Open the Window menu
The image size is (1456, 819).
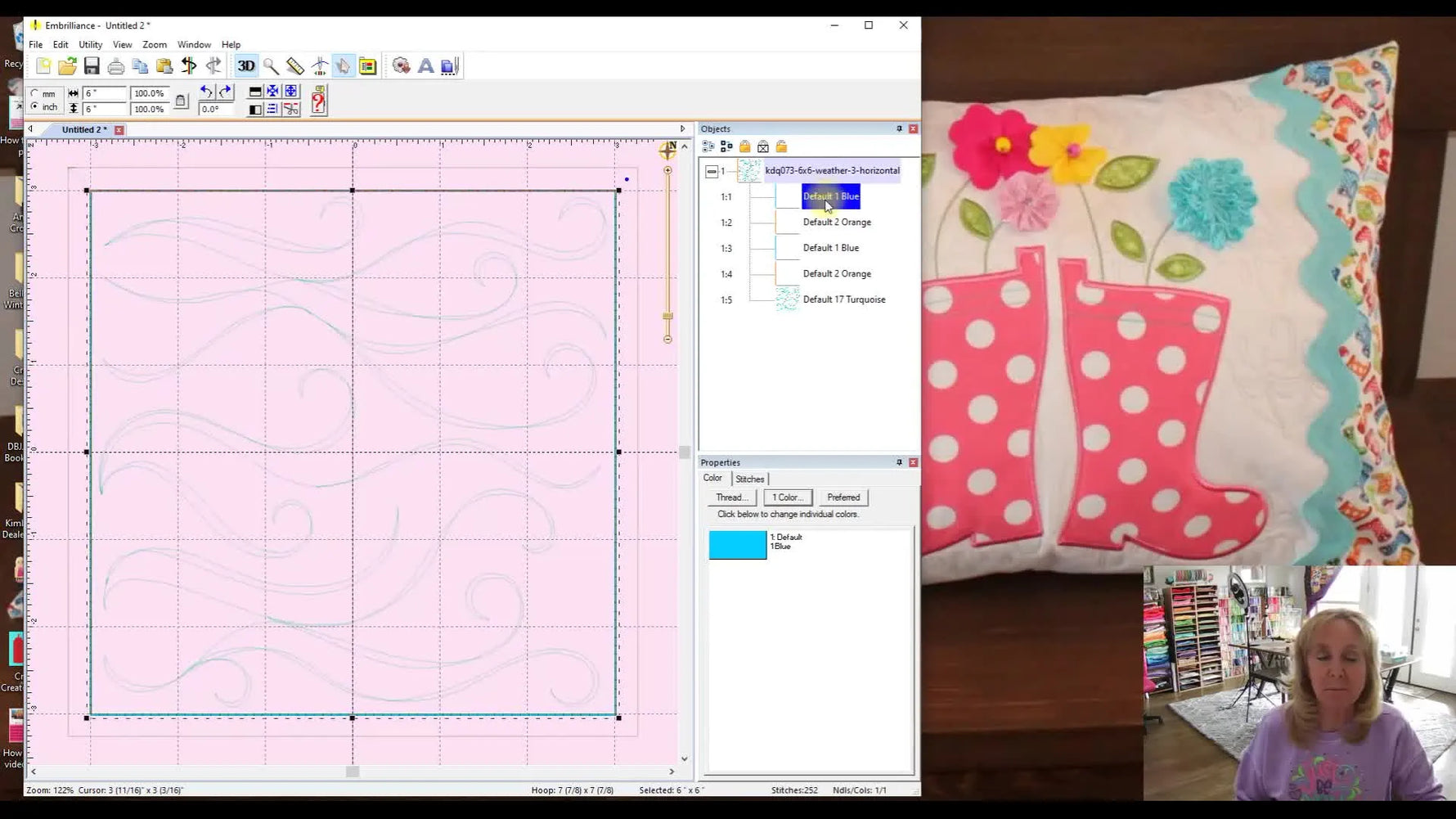[x=194, y=45]
